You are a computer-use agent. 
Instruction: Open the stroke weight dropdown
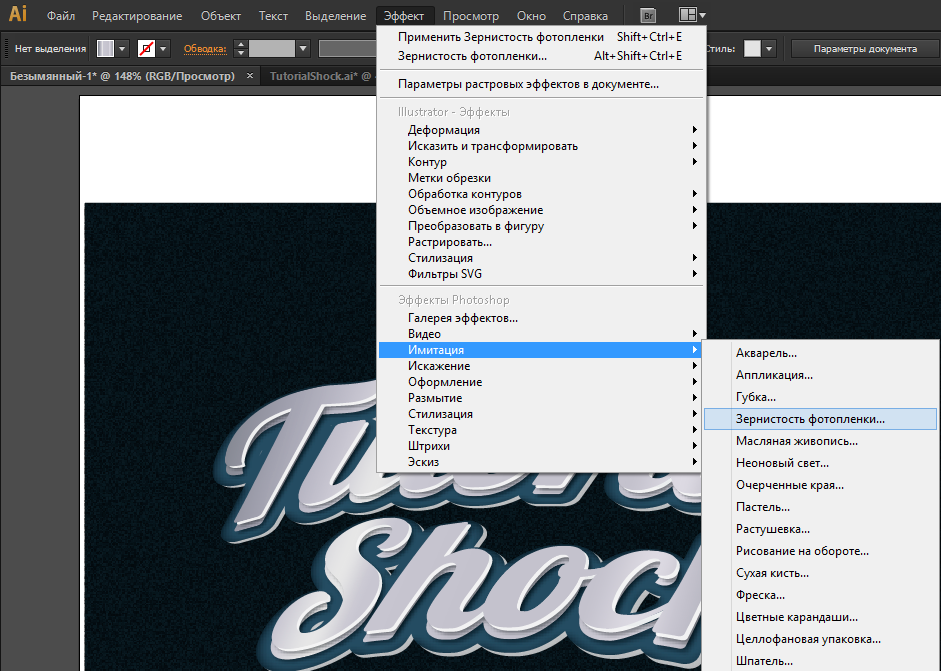point(303,49)
